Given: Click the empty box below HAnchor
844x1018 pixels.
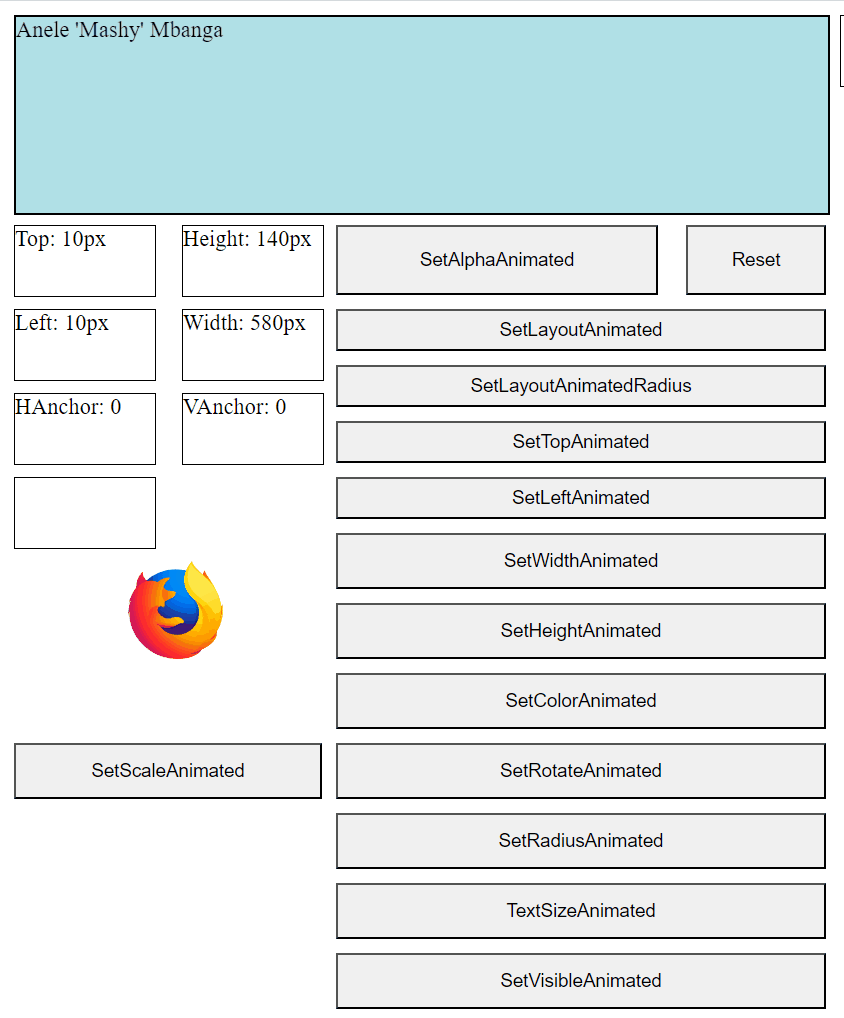Looking at the screenshot, I should pyautogui.click(x=84, y=513).
